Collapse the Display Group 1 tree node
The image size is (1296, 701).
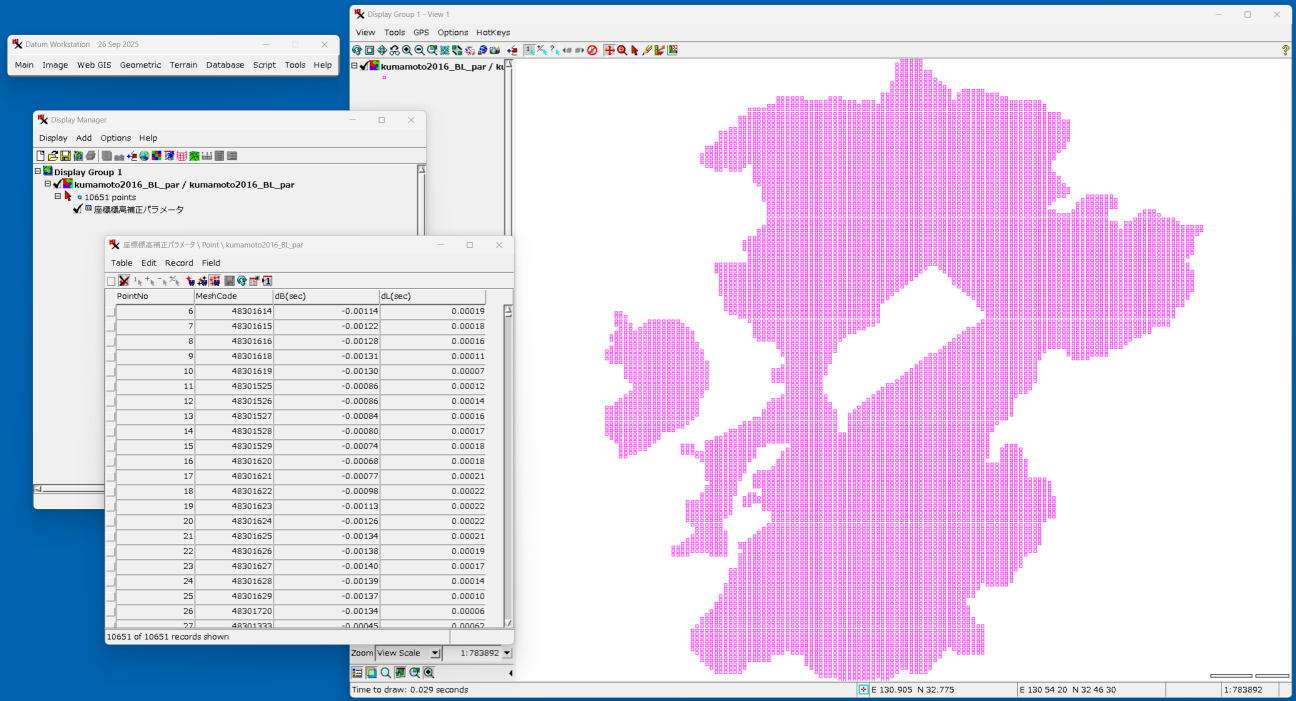(x=38, y=172)
